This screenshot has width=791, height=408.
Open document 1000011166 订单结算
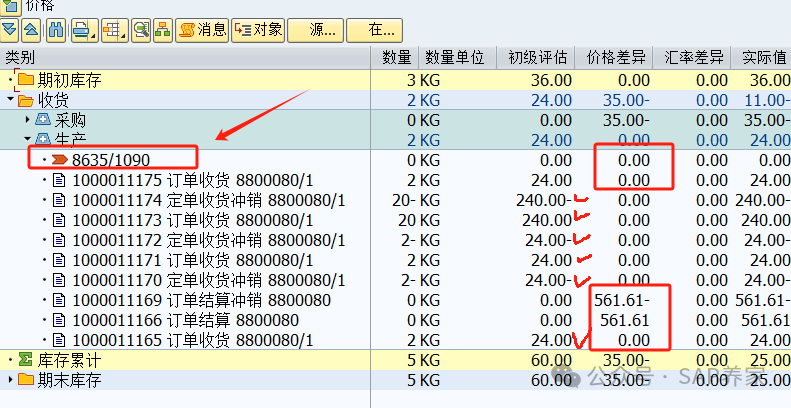click(186, 320)
